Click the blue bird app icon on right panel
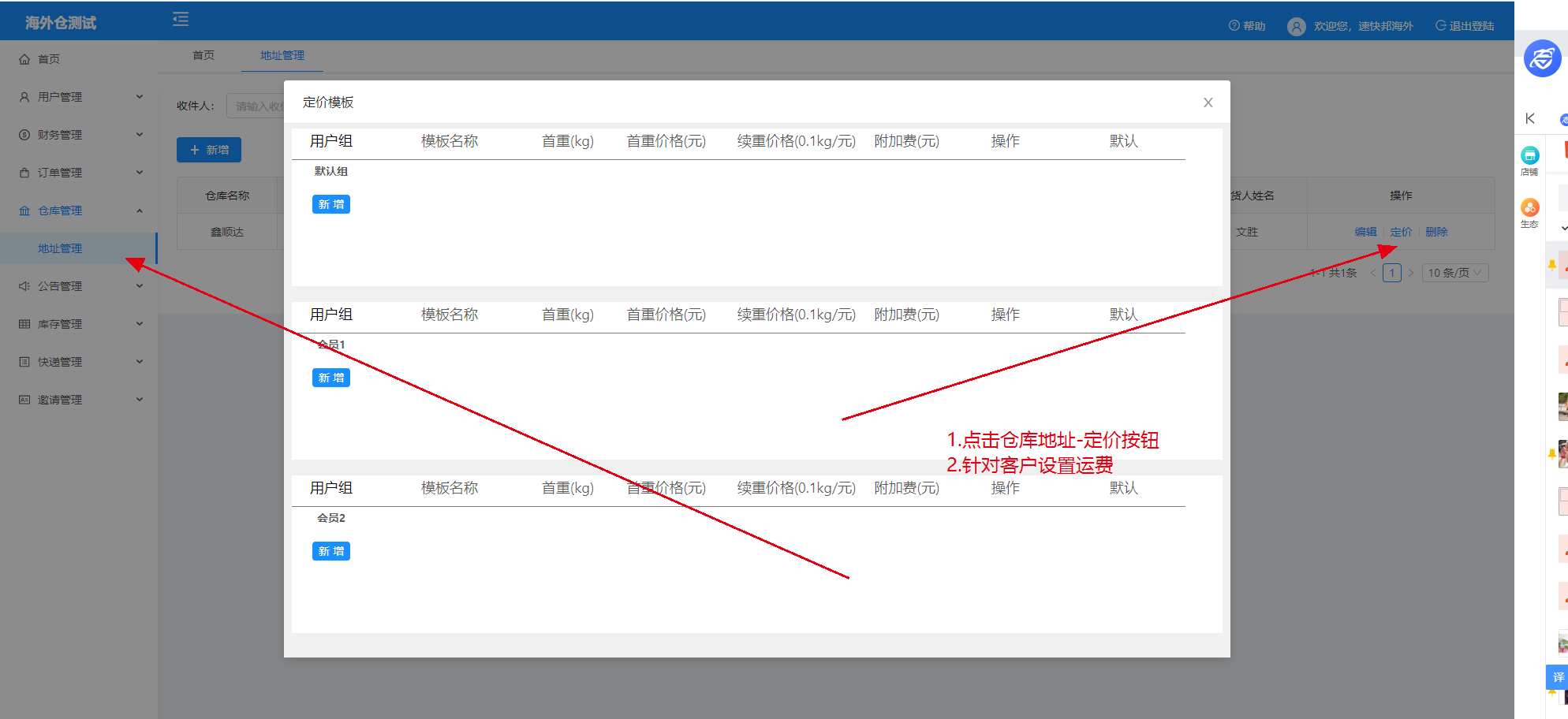1568x719 pixels. [1542, 59]
